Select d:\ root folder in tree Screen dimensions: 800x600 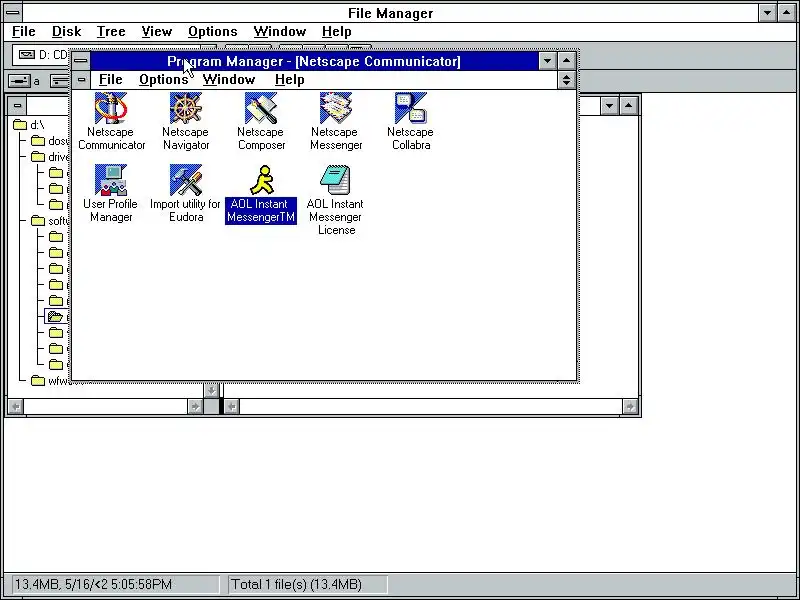click(29, 125)
